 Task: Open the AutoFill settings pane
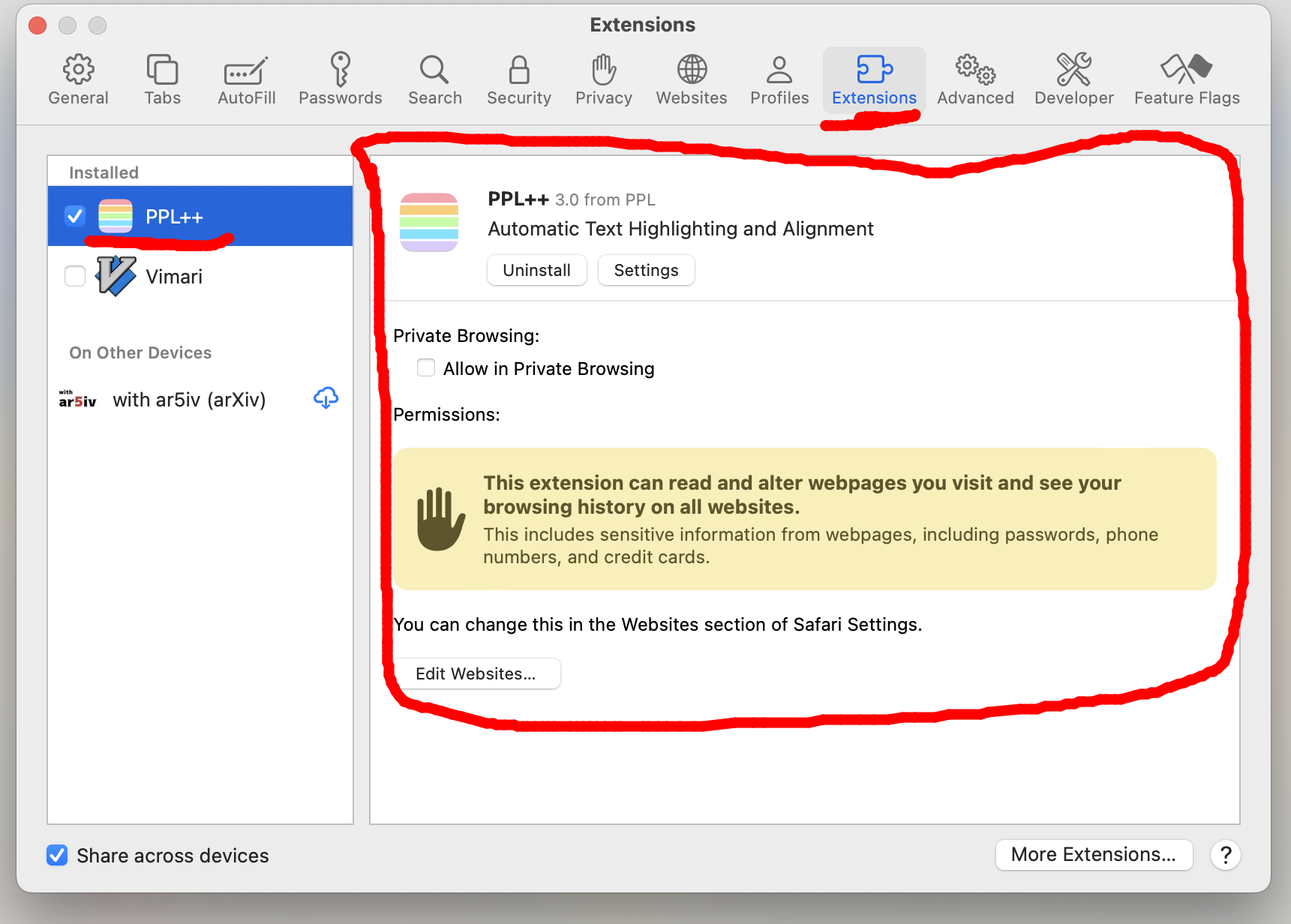[246, 79]
